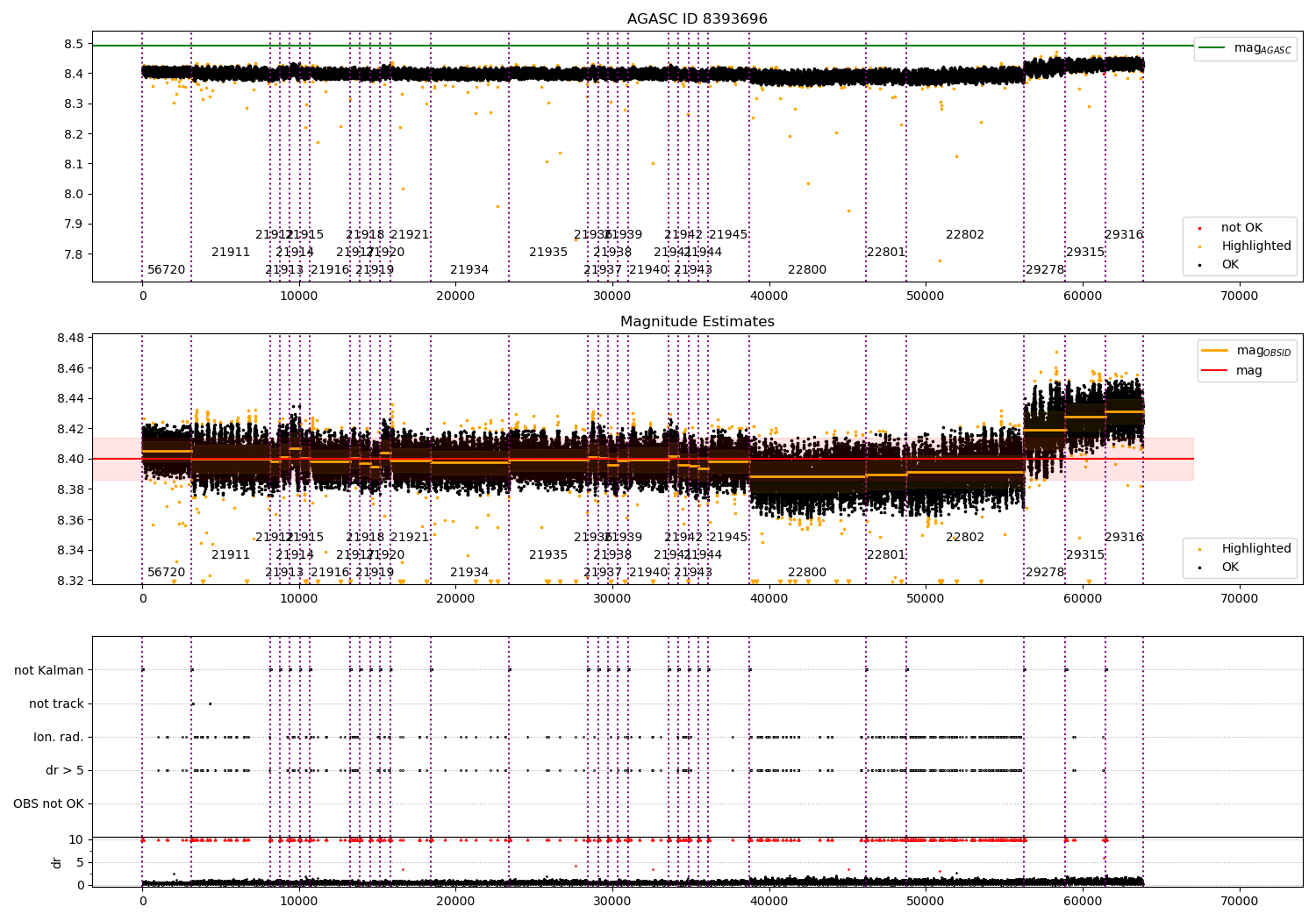The width and height of the screenshot is (1316, 921).
Task: Click OBSID label 21934 in top plot
Action: (469, 269)
